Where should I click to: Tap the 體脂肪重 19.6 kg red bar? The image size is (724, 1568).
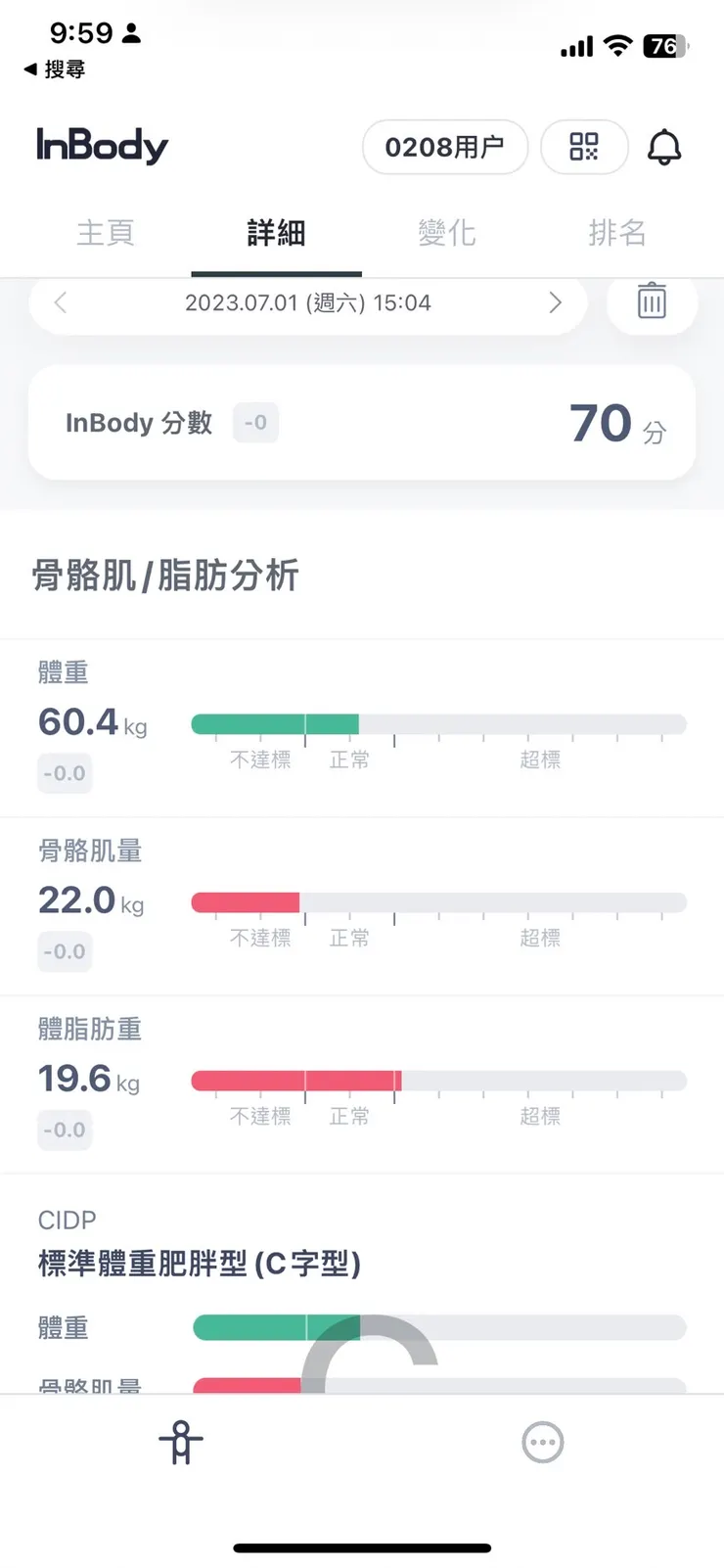tap(295, 1081)
